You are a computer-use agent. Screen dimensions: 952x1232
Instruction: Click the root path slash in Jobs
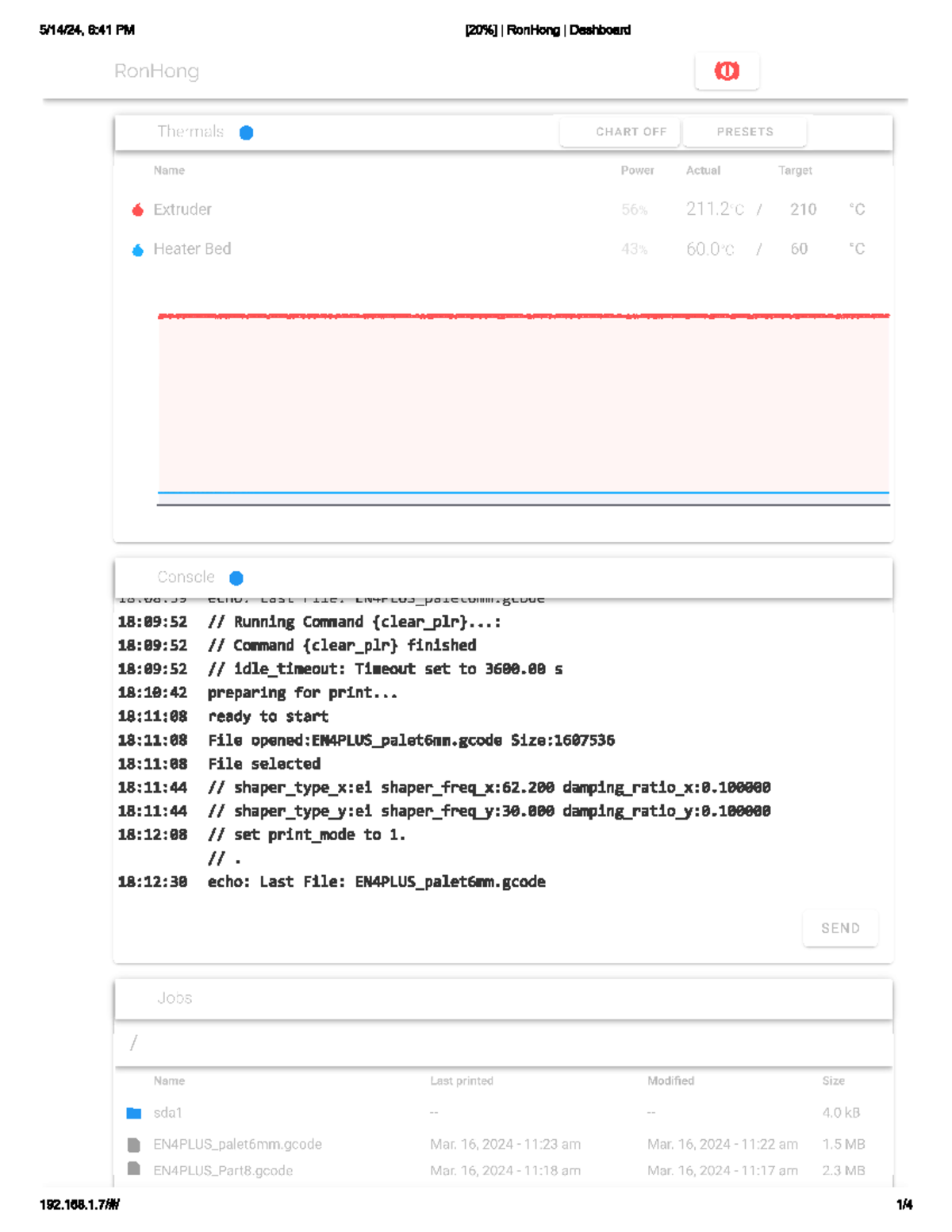[133, 1043]
